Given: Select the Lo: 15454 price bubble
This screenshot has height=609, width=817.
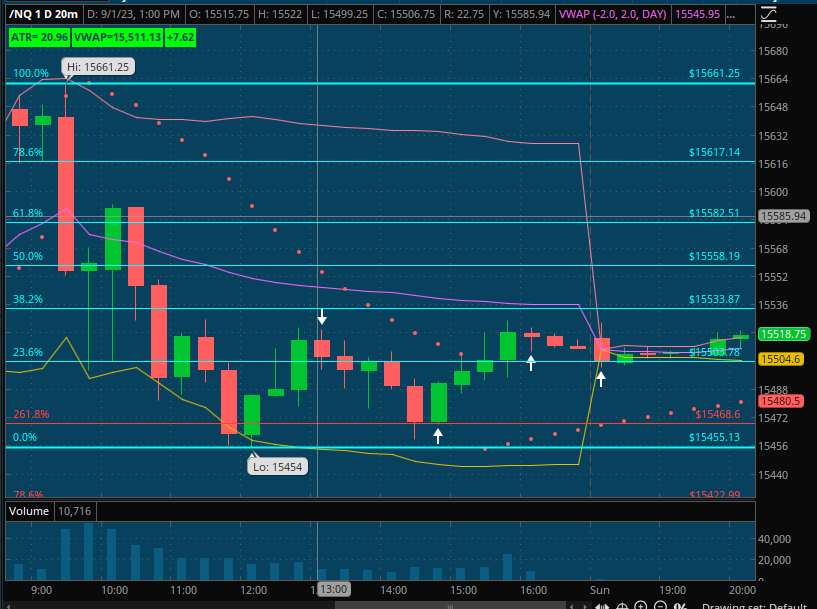Looking at the screenshot, I should tap(277, 467).
